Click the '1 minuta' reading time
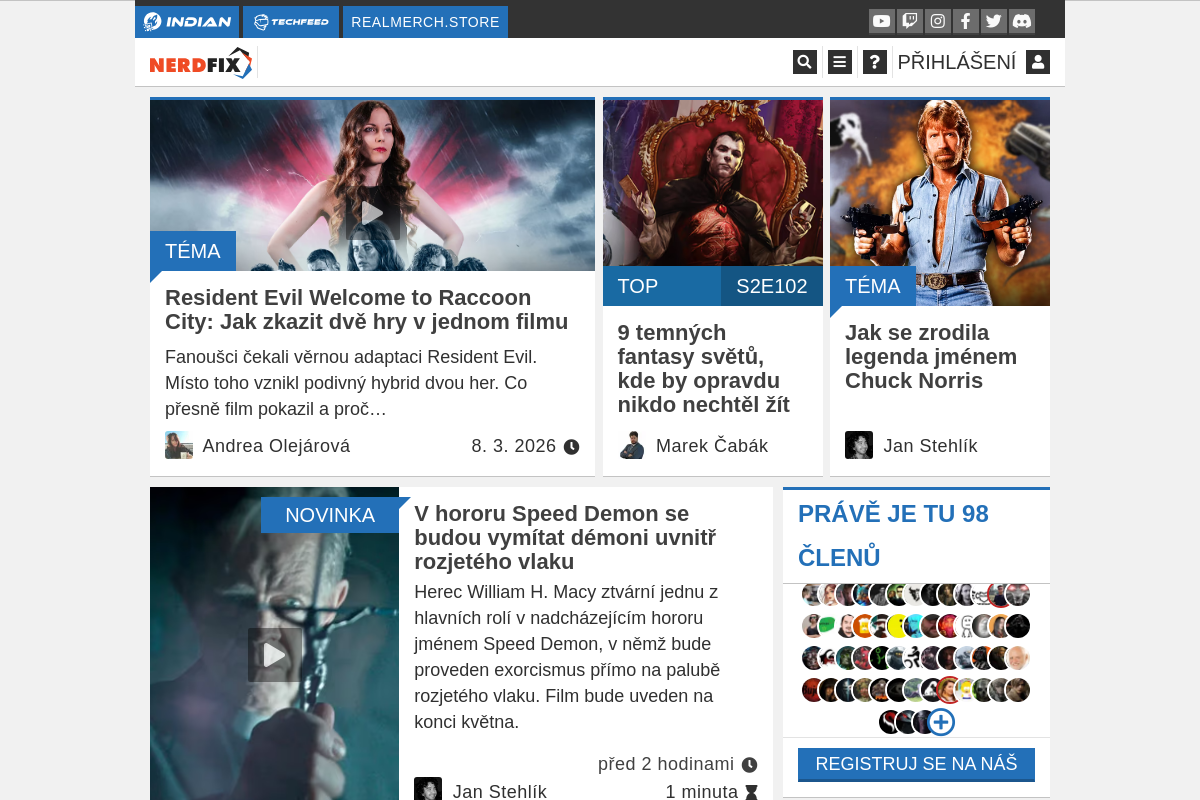1200x800 pixels. (702, 792)
